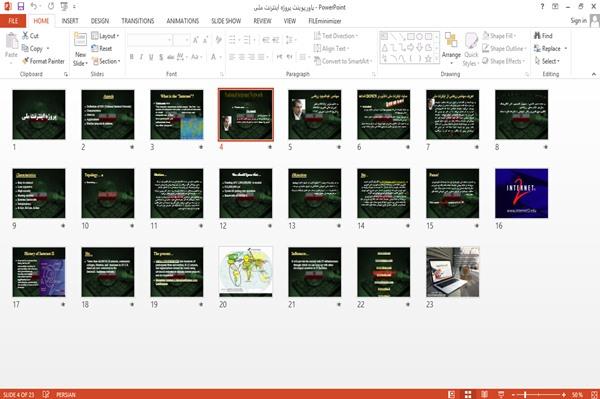Image resolution: width=600 pixels, height=399 pixels.
Task: Toggle justify text alignment button
Action: [x=261, y=57]
